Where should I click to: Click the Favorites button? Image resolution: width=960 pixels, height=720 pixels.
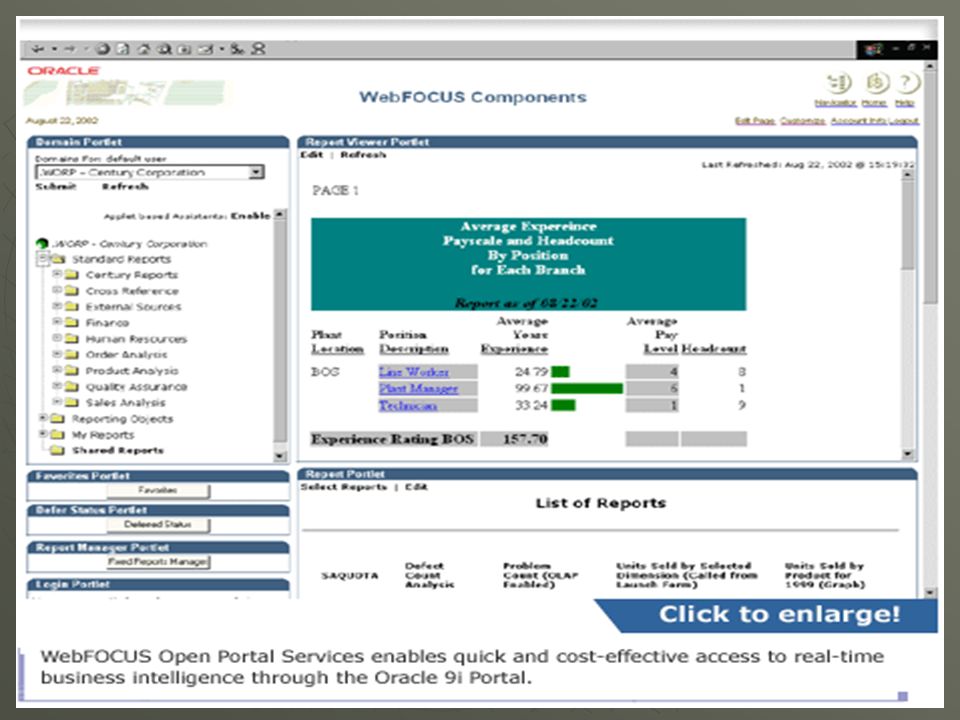pyautogui.click(x=158, y=490)
